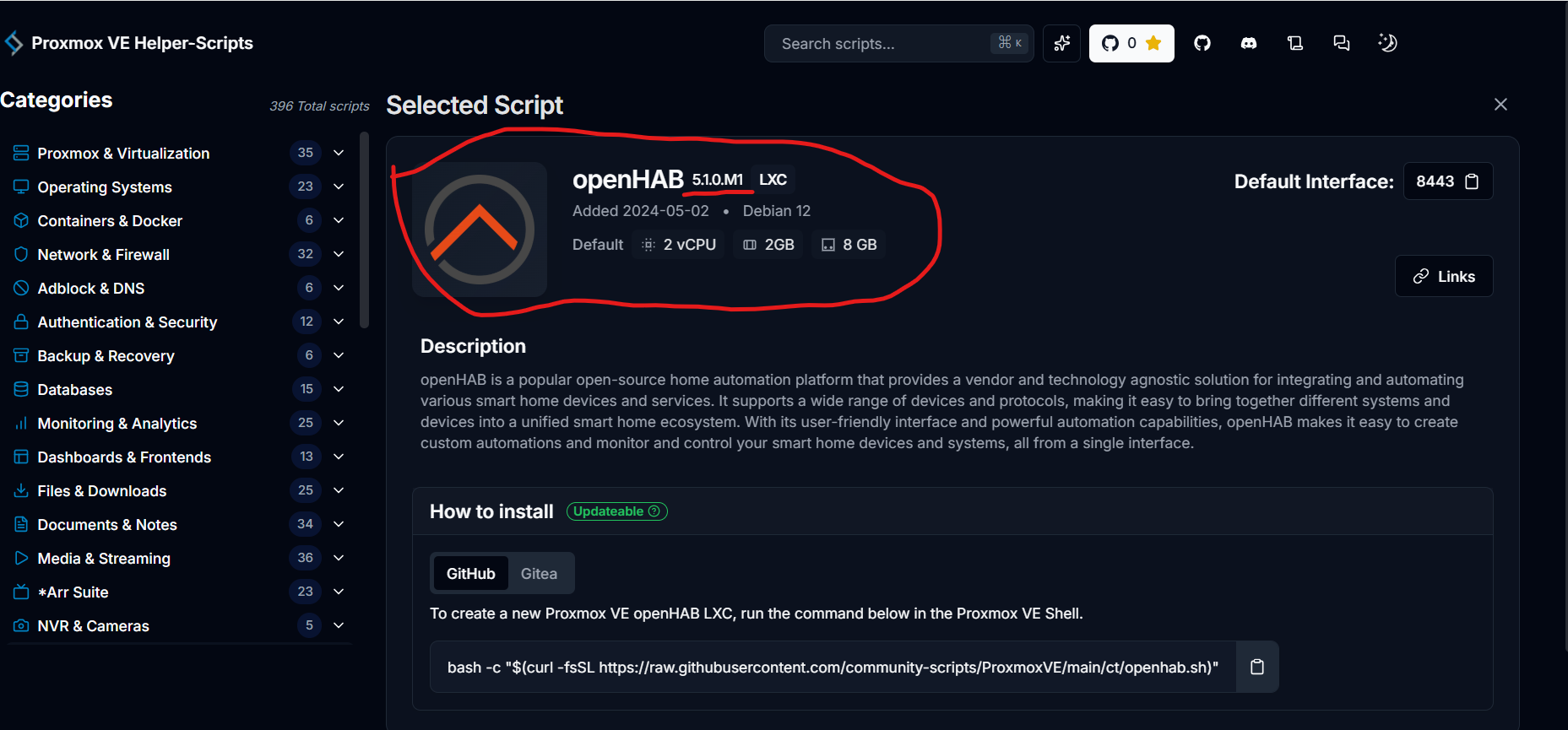
Task: Click the Adblock & DNS ban icon
Action: (x=21, y=288)
